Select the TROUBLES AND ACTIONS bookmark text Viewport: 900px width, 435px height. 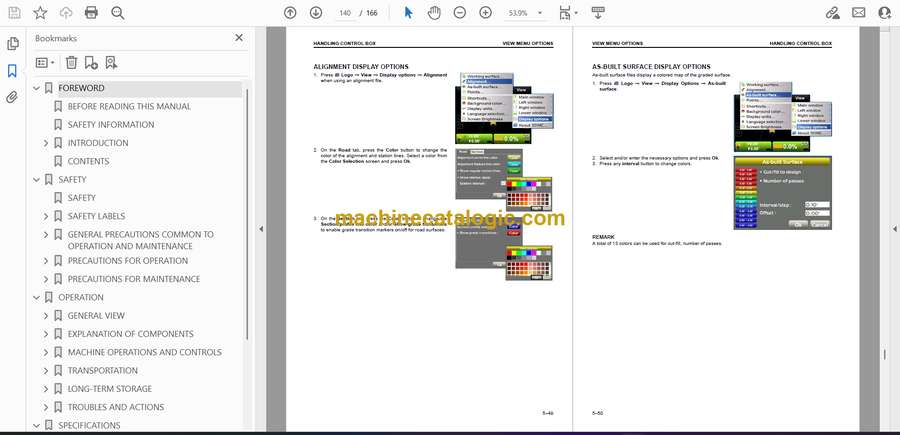click(x=116, y=407)
